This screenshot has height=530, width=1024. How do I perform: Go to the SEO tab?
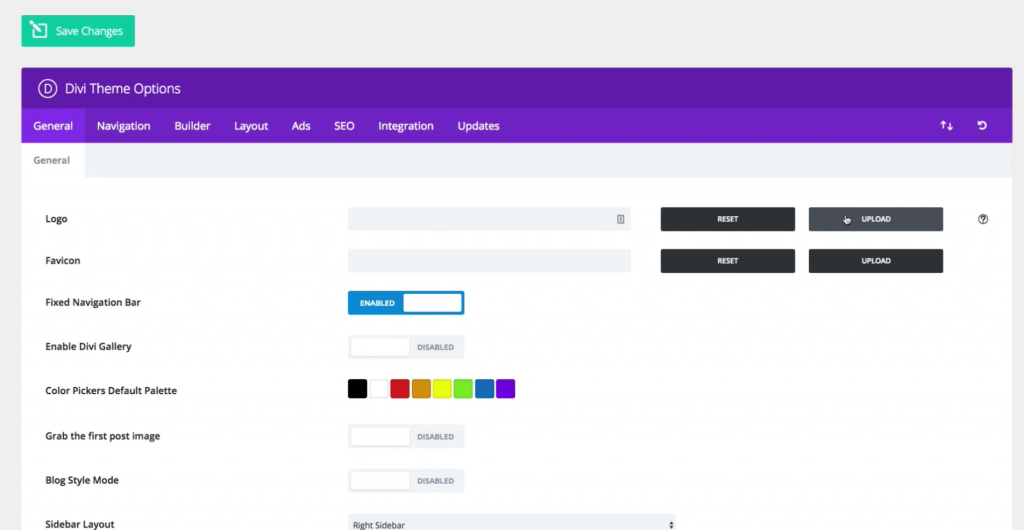[344, 126]
